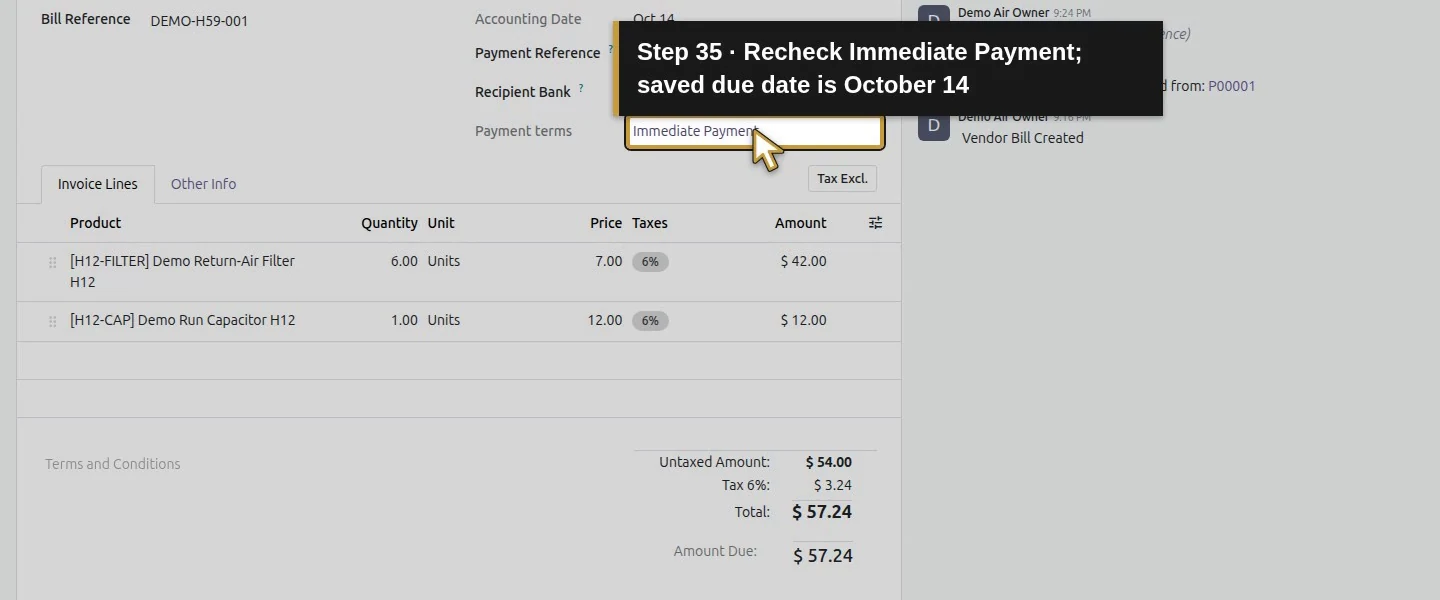The height and width of the screenshot is (600, 1440).
Task: Click the Total value $ 57.24
Action: point(822,512)
